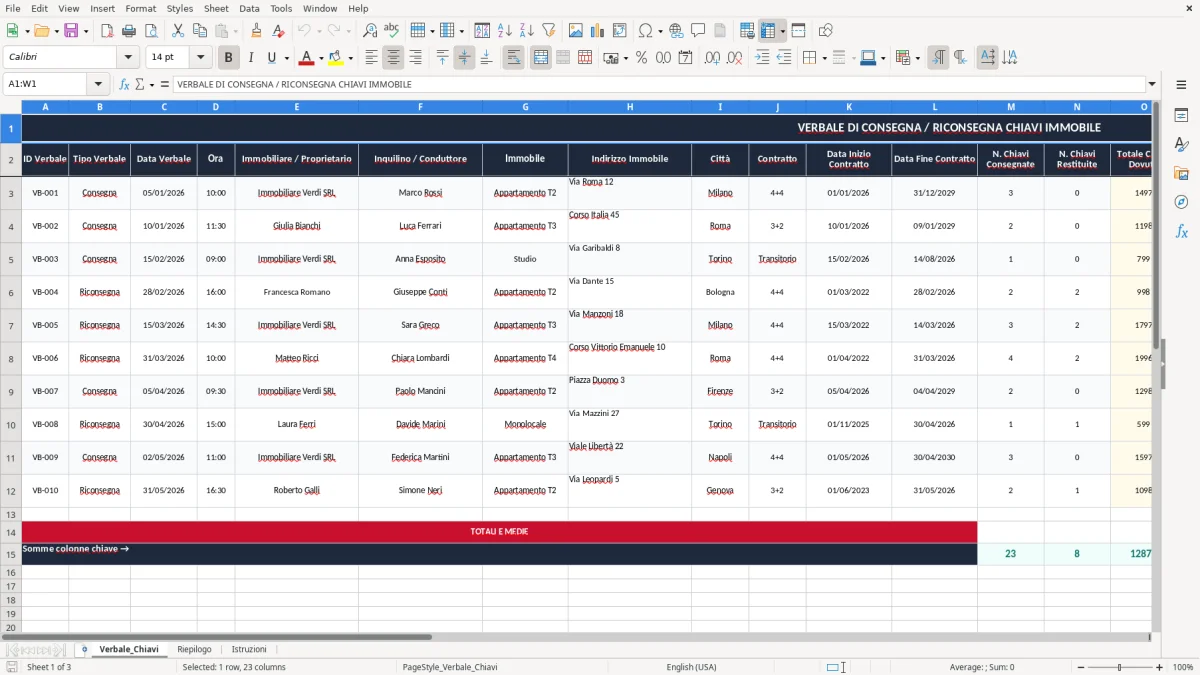This screenshot has width=1200, height=675.
Task: Click the Formula equals button
Action: [x=164, y=85]
